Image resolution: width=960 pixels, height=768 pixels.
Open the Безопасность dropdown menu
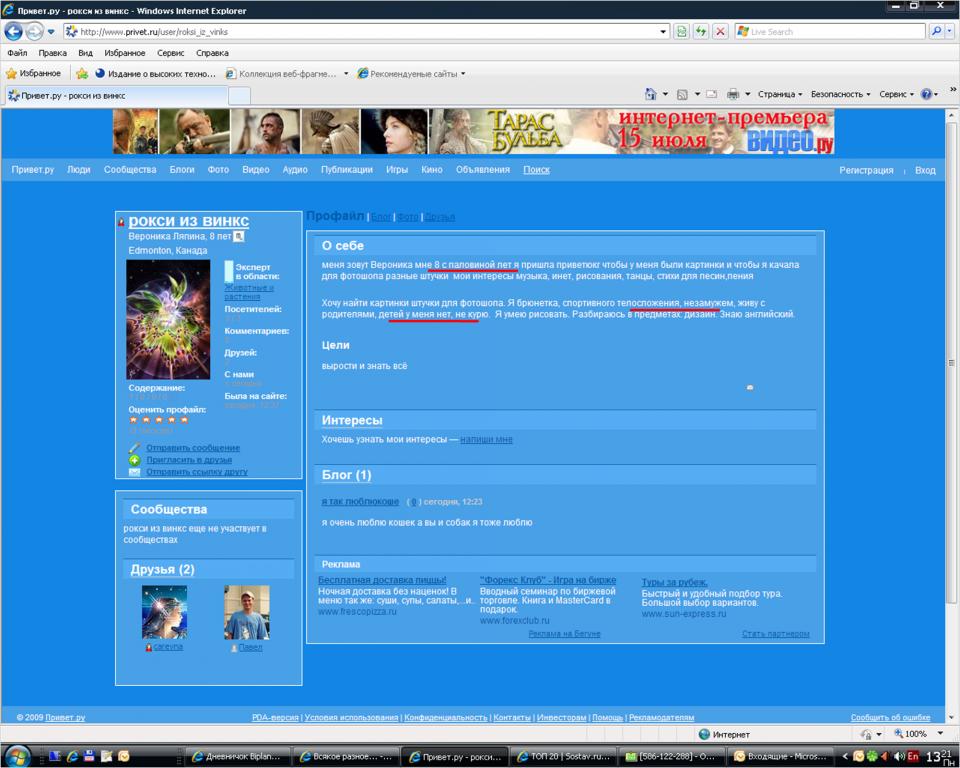click(840, 94)
